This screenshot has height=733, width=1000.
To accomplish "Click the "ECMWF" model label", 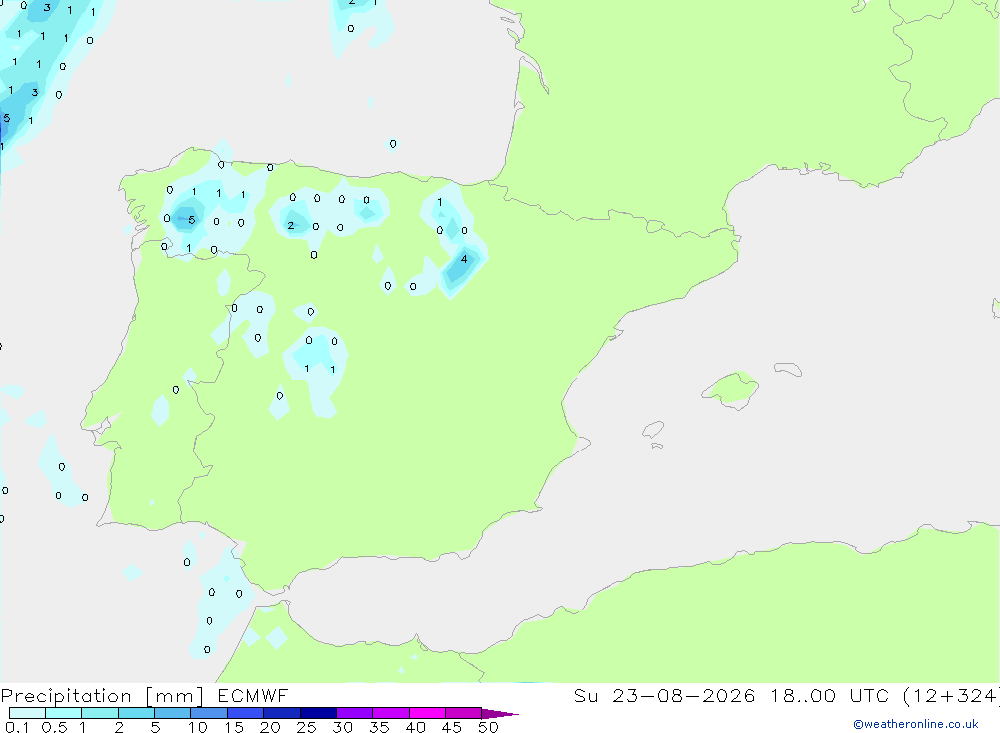I will 253,695.
